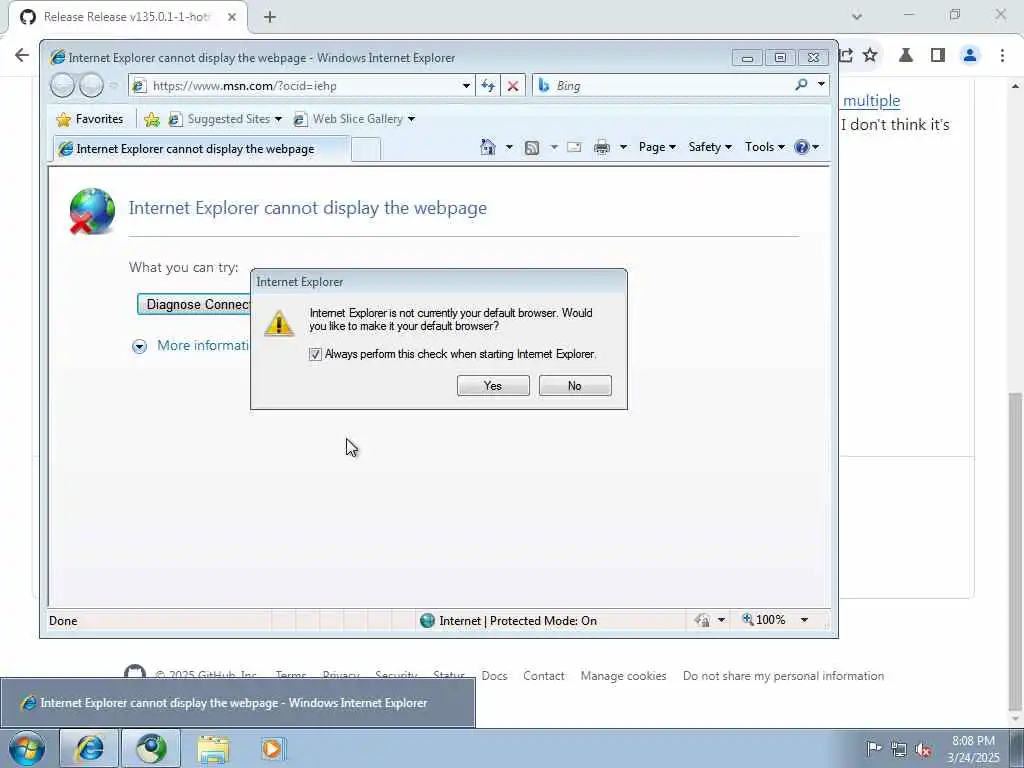This screenshot has height=768, width=1024.
Task: Toggle Chrome side panel icon
Action: (x=938, y=55)
